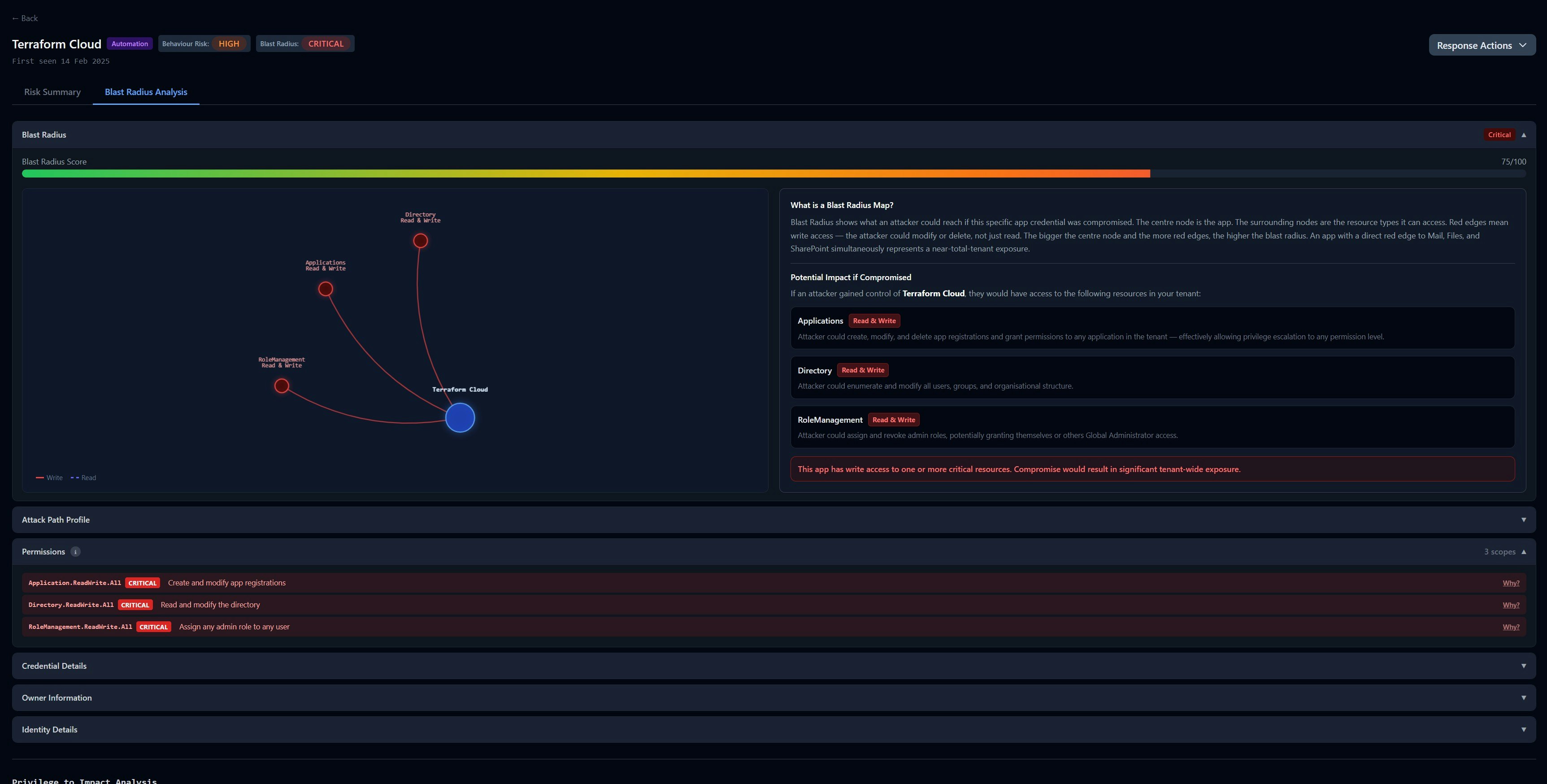Click the Critical tag in Blast Radius header

point(1499,134)
